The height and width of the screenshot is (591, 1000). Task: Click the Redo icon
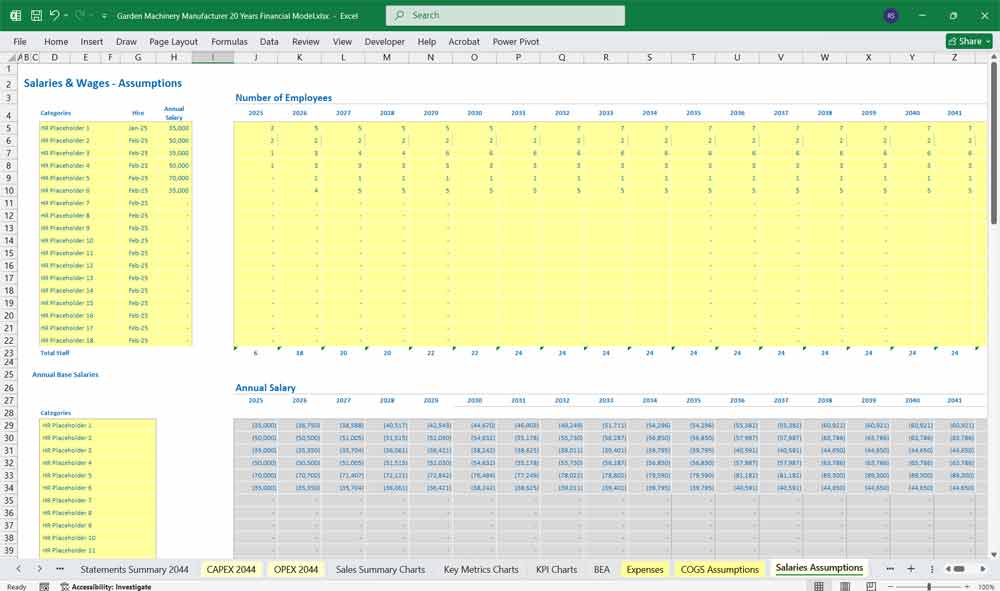pos(78,15)
